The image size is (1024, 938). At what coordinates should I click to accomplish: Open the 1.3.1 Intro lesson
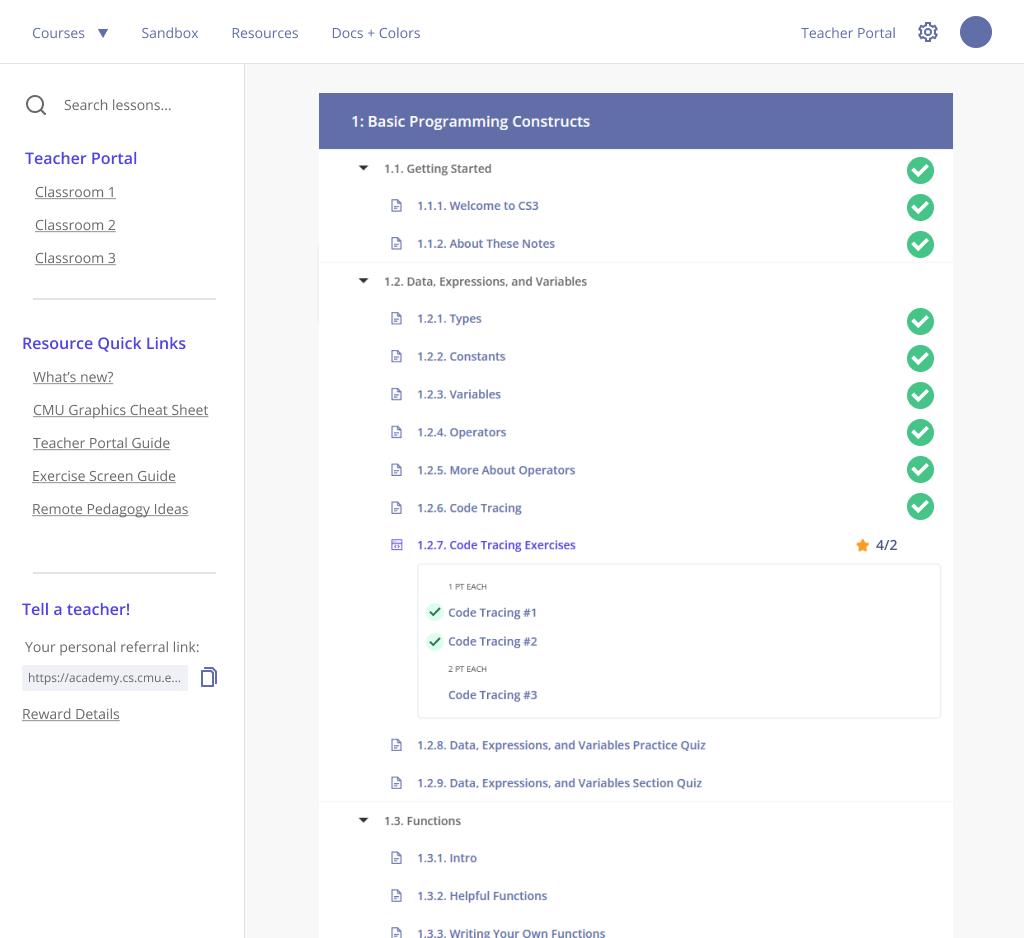point(447,858)
